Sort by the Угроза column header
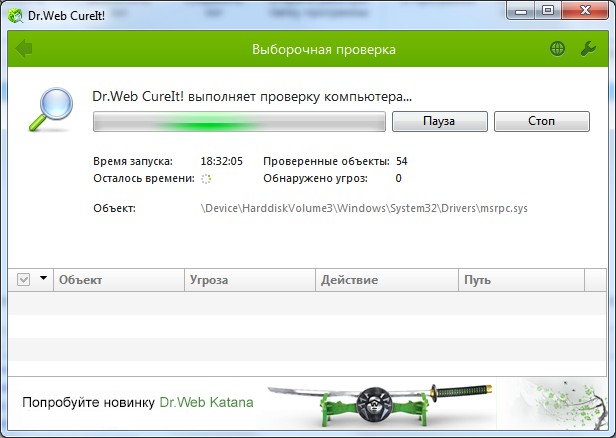 [x=250, y=280]
